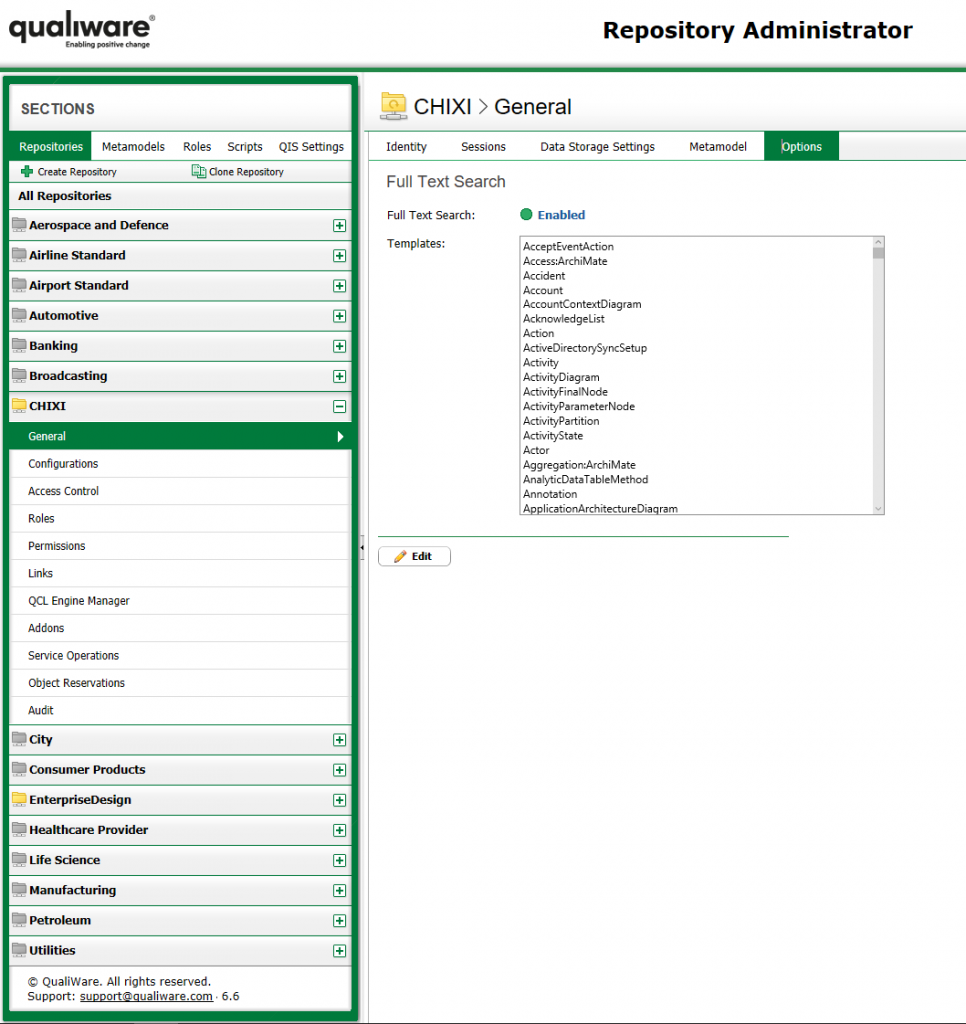The height and width of the screenshot is (1024, 966).
Task: Click the arrow icon on the General entry
Action: coord(340,436)
